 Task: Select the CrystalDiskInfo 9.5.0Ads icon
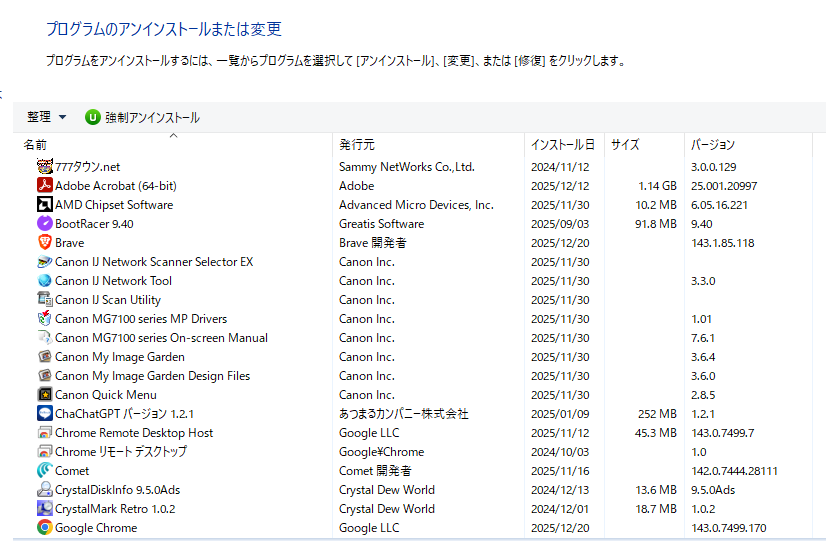[x=45, y=490]
